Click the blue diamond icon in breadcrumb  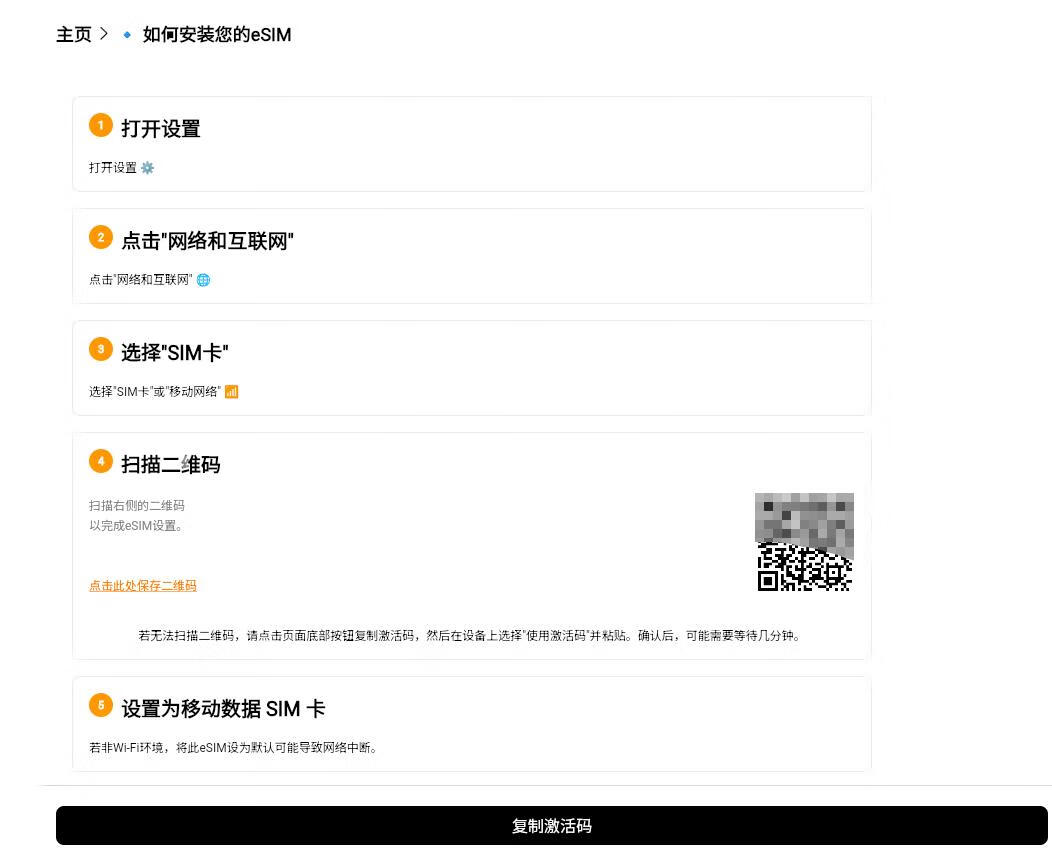tap(126, 35)
